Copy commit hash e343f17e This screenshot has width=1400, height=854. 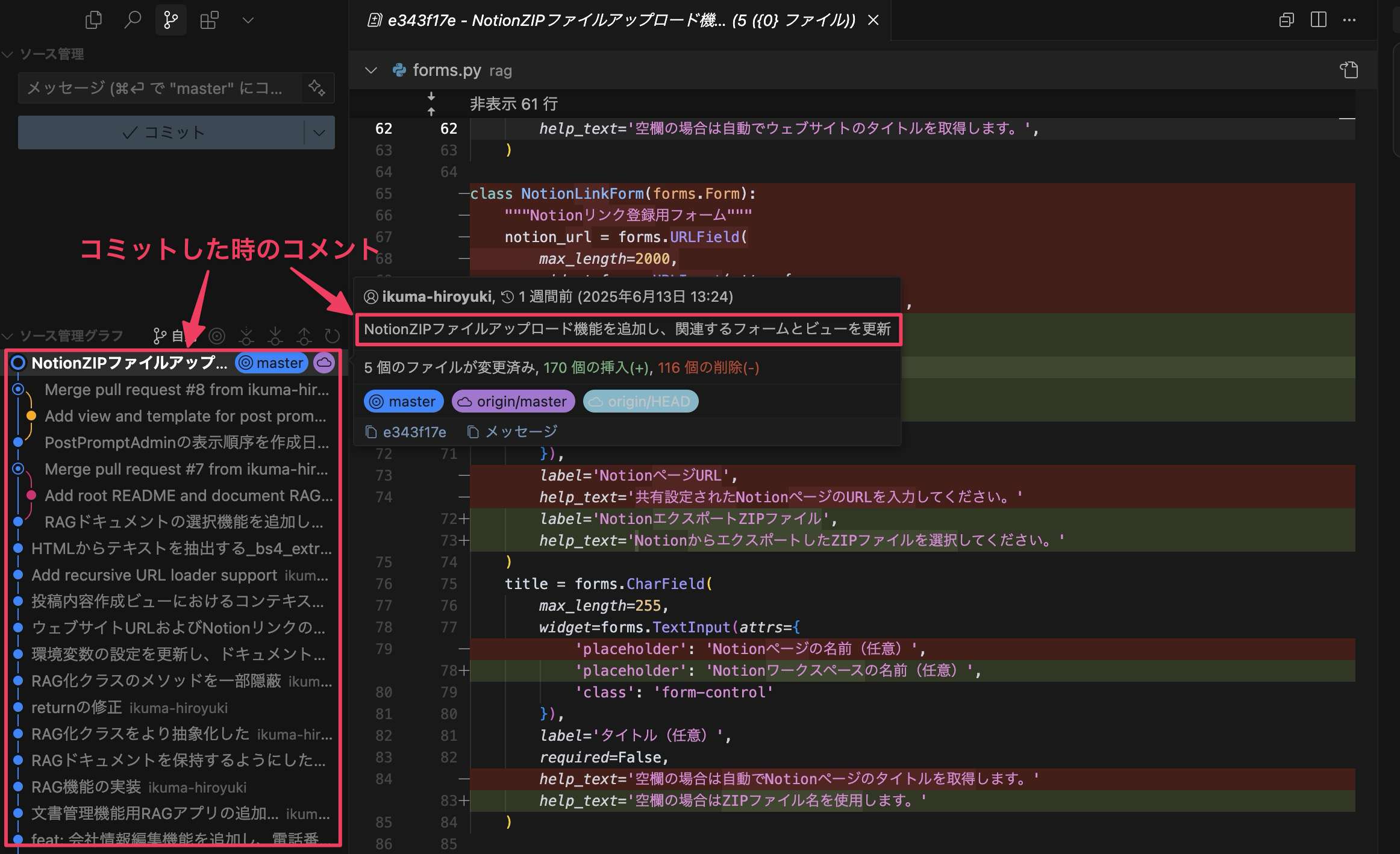pyautogui.click(x=406, y=432)
